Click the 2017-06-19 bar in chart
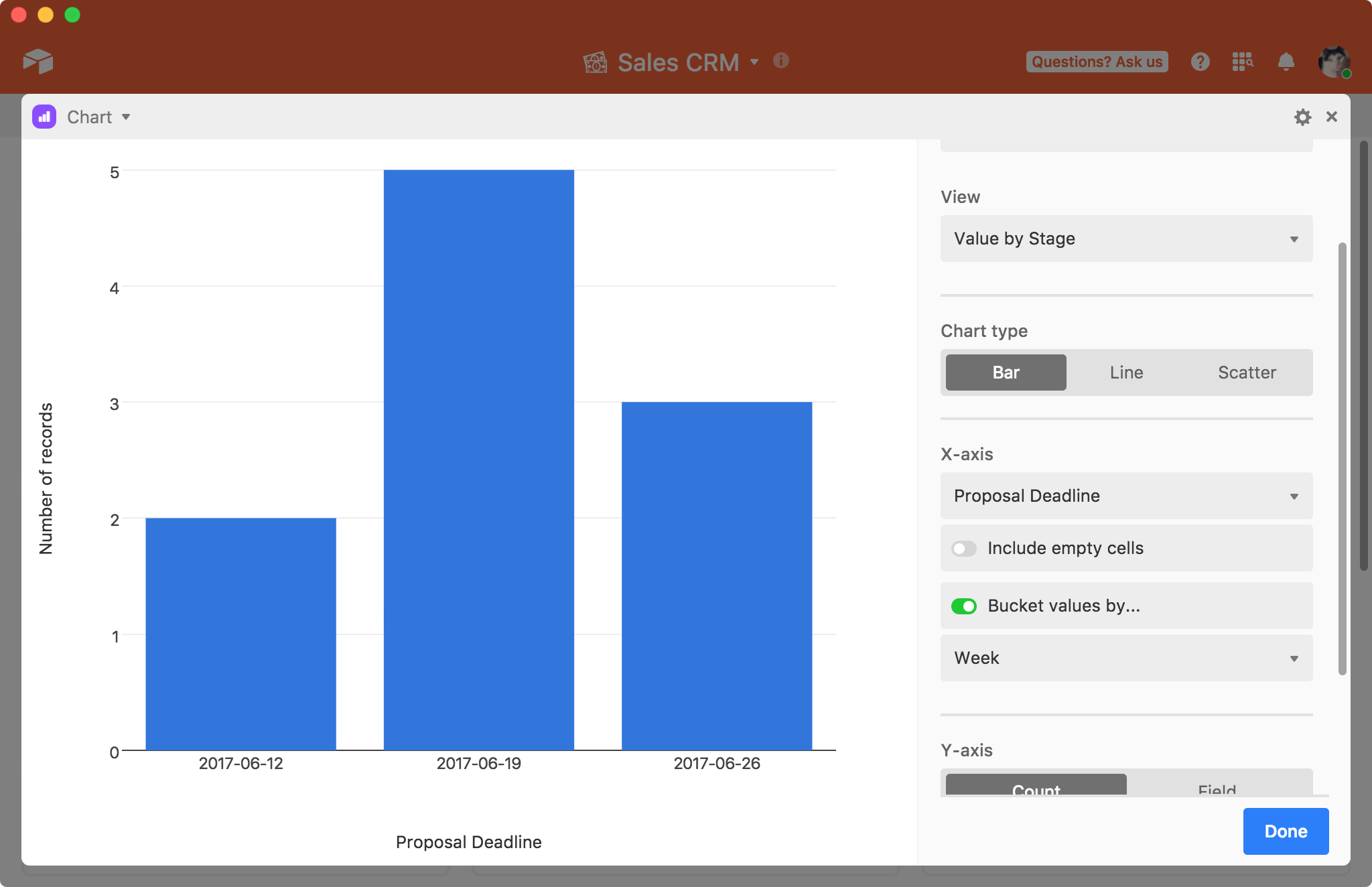The width and height of the screenshot is (1372, 887). pyautogui.click(x=478, y=460)
